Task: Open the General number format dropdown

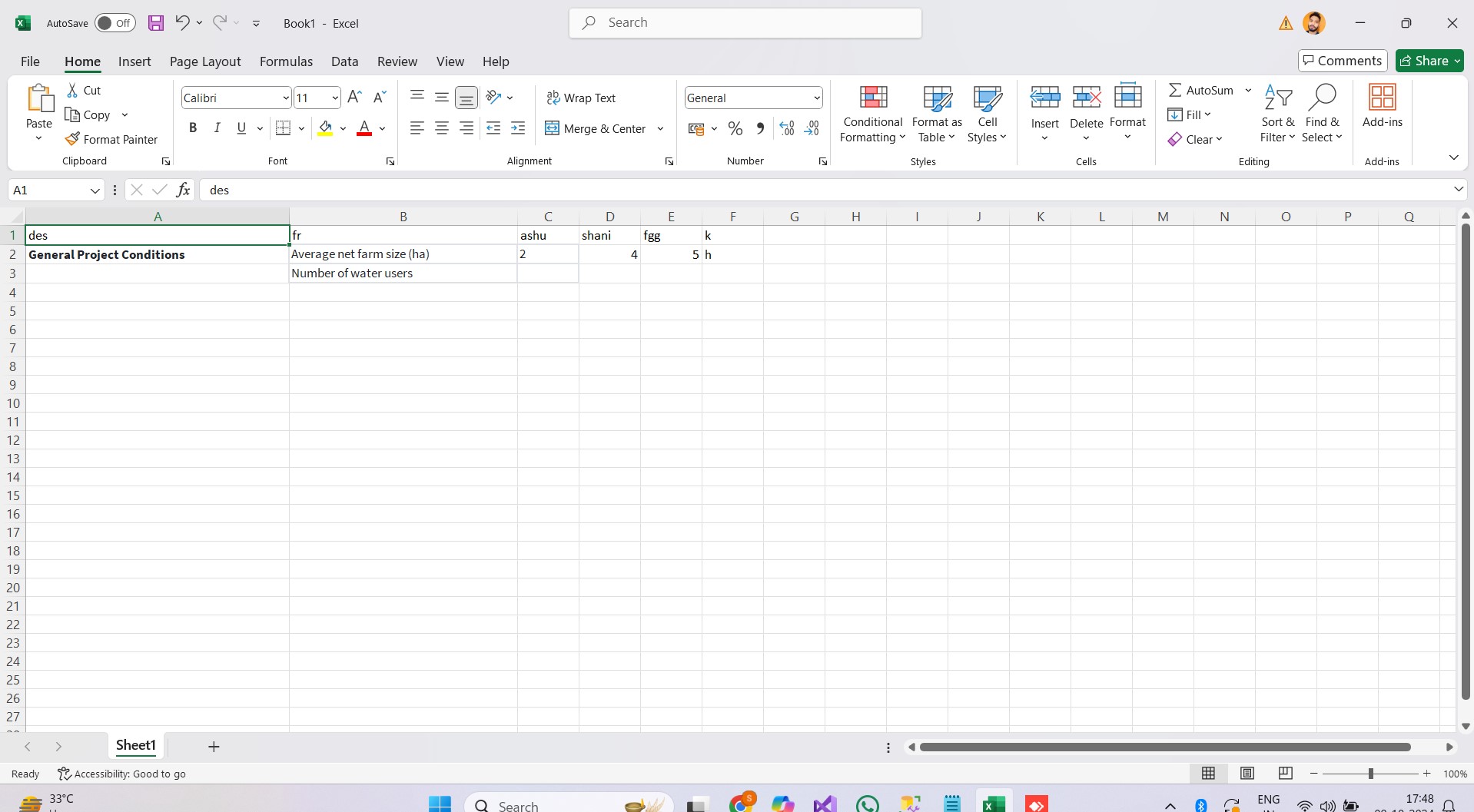Action: pyautogui.click(x=816, y=98)
